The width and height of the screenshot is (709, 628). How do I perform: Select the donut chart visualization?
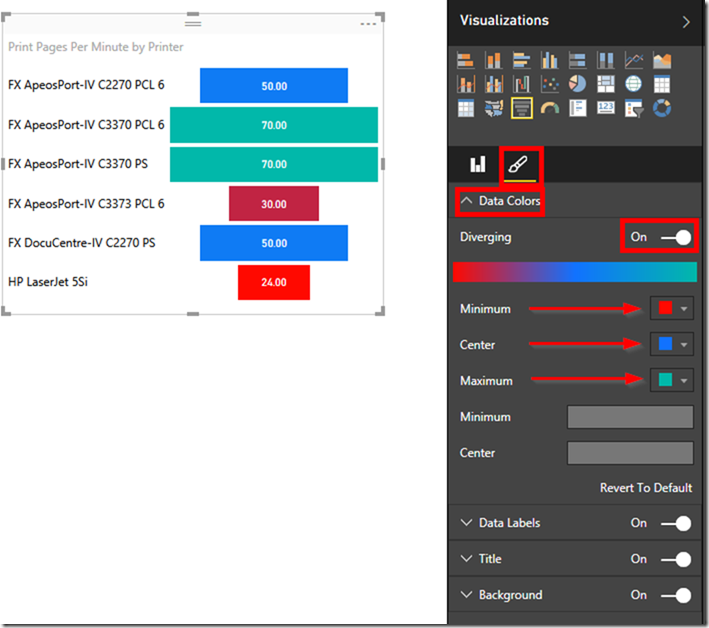[662, 109]
